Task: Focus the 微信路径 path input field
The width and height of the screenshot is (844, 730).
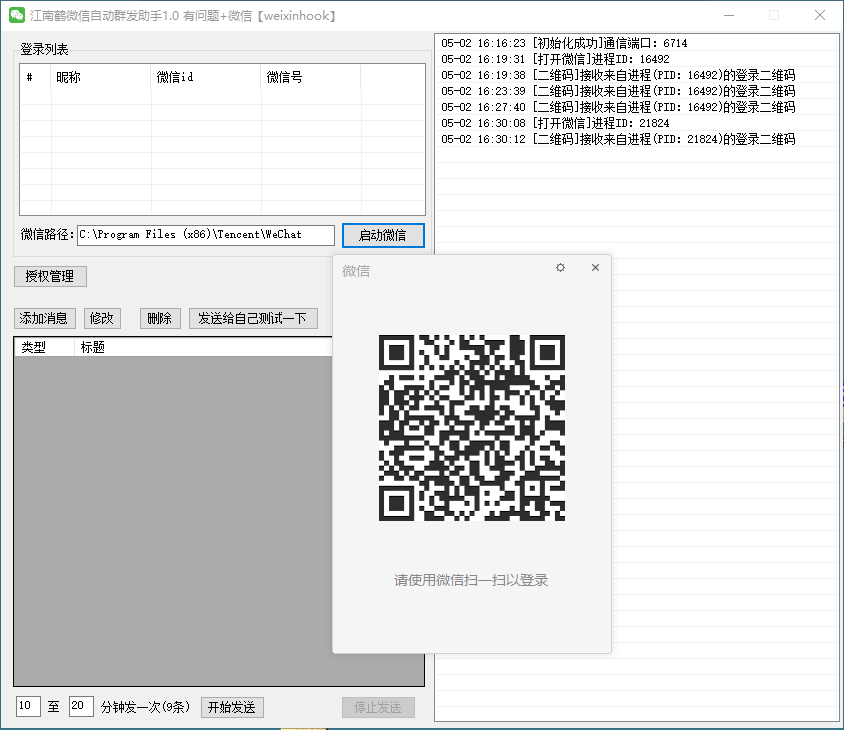Action: click(206, 235)
